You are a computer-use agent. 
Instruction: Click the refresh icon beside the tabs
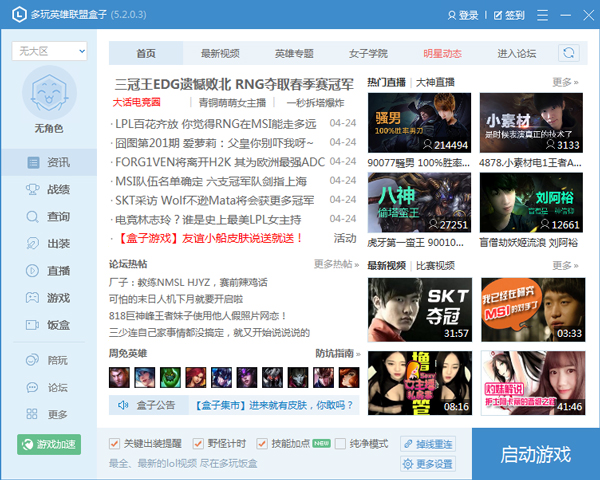click(x=569, y=53)
